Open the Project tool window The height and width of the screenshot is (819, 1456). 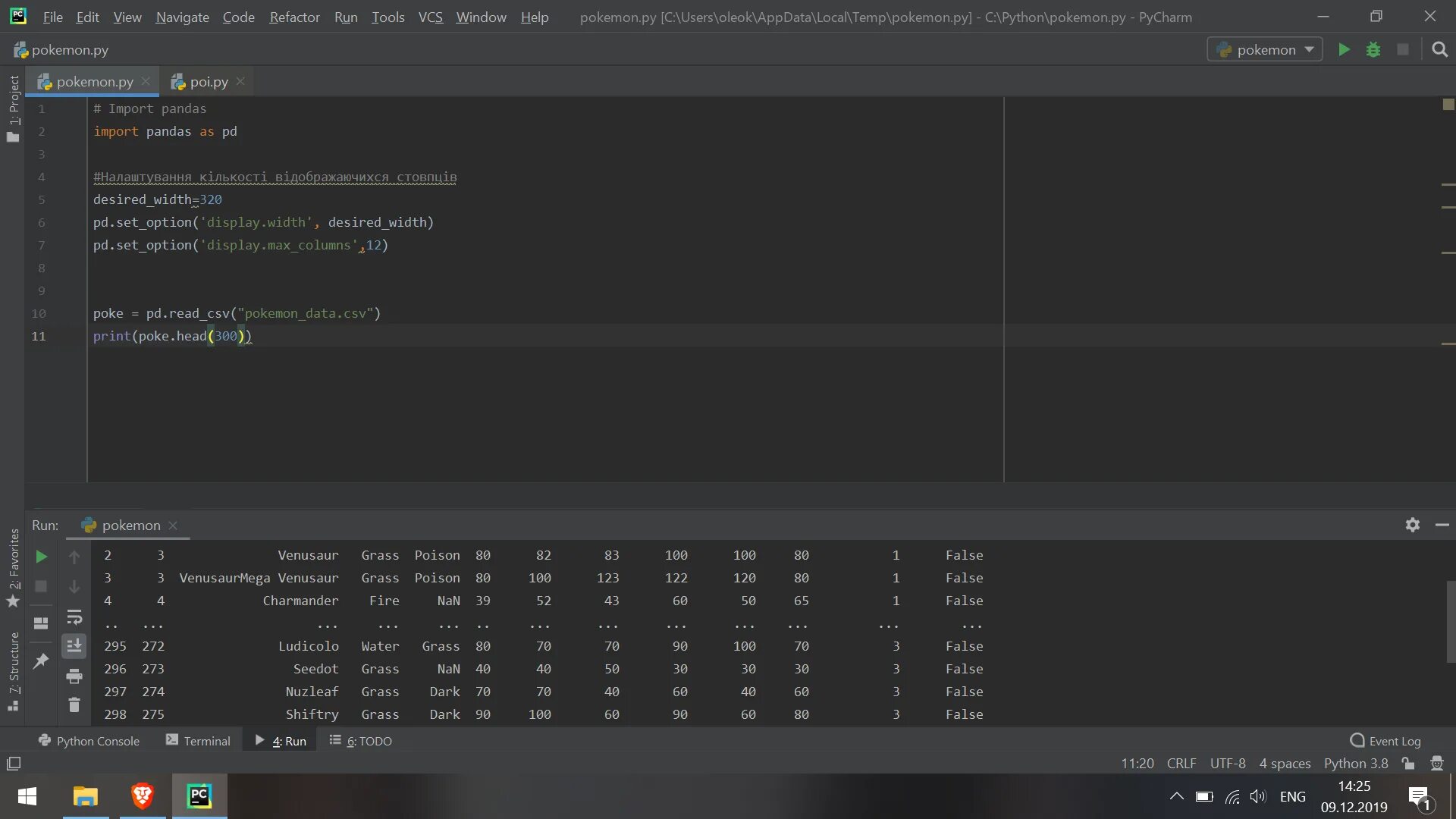(x=13, y=108)
